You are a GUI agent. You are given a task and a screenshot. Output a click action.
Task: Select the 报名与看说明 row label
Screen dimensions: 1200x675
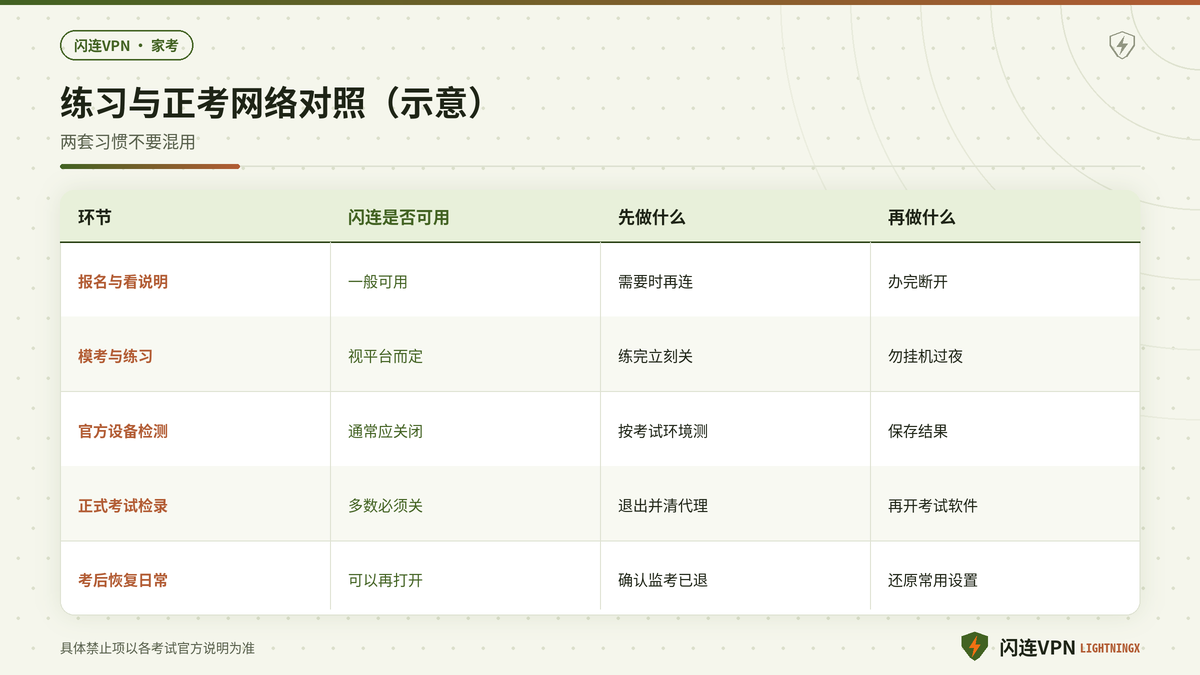(x=123, y=282)
